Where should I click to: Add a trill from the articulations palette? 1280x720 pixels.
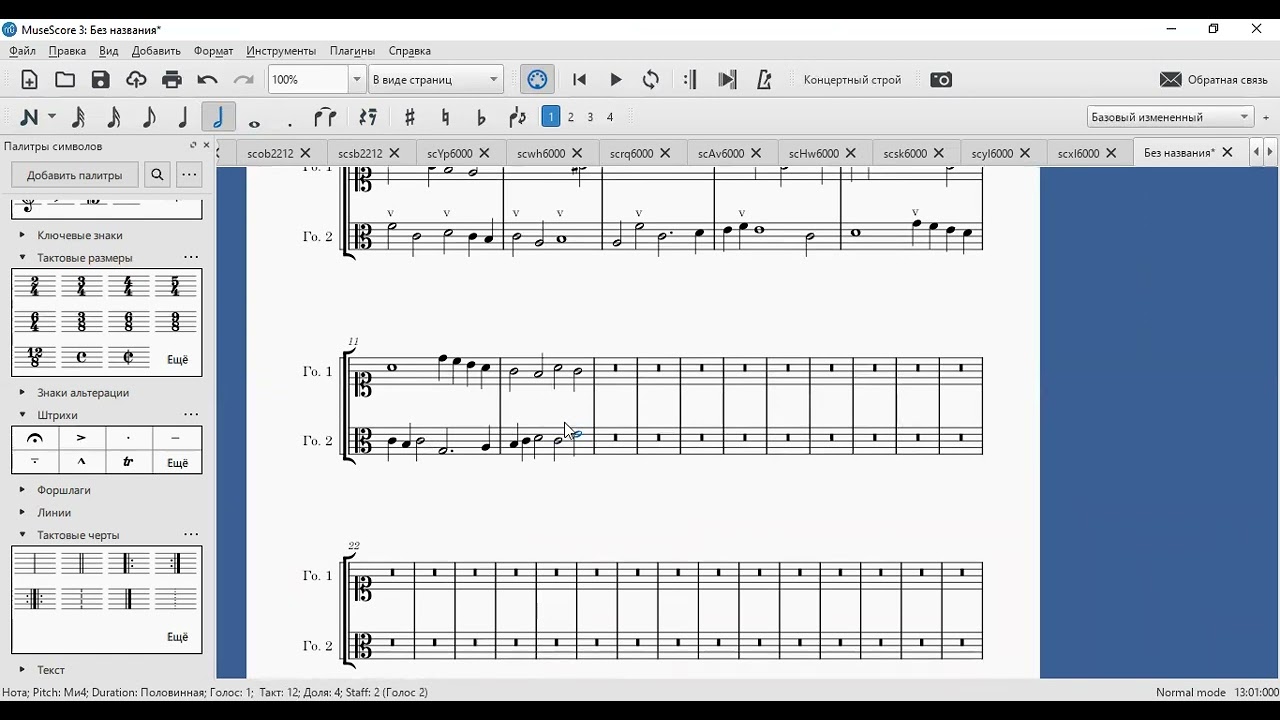(129, 462)
